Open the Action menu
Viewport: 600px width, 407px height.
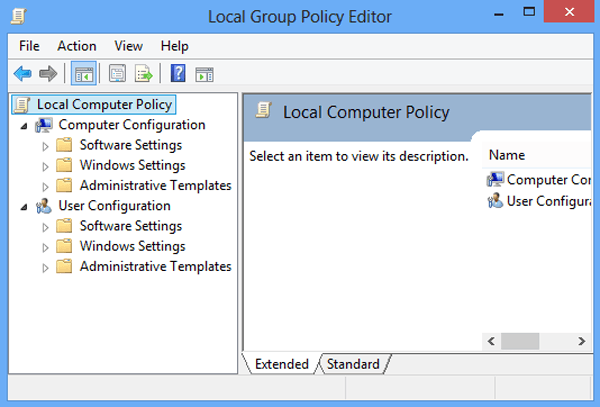point(77,46)
